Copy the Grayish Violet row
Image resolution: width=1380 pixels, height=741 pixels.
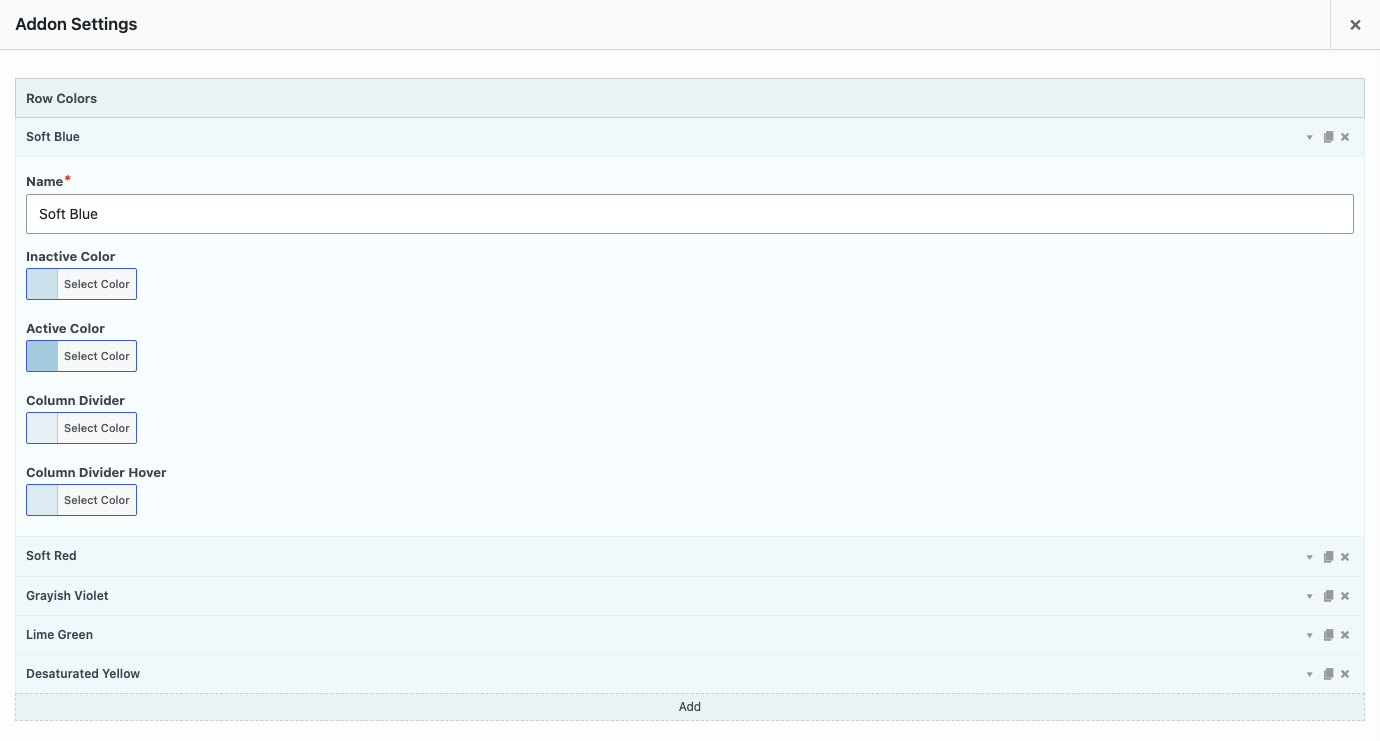click(x=1329, y=596)
